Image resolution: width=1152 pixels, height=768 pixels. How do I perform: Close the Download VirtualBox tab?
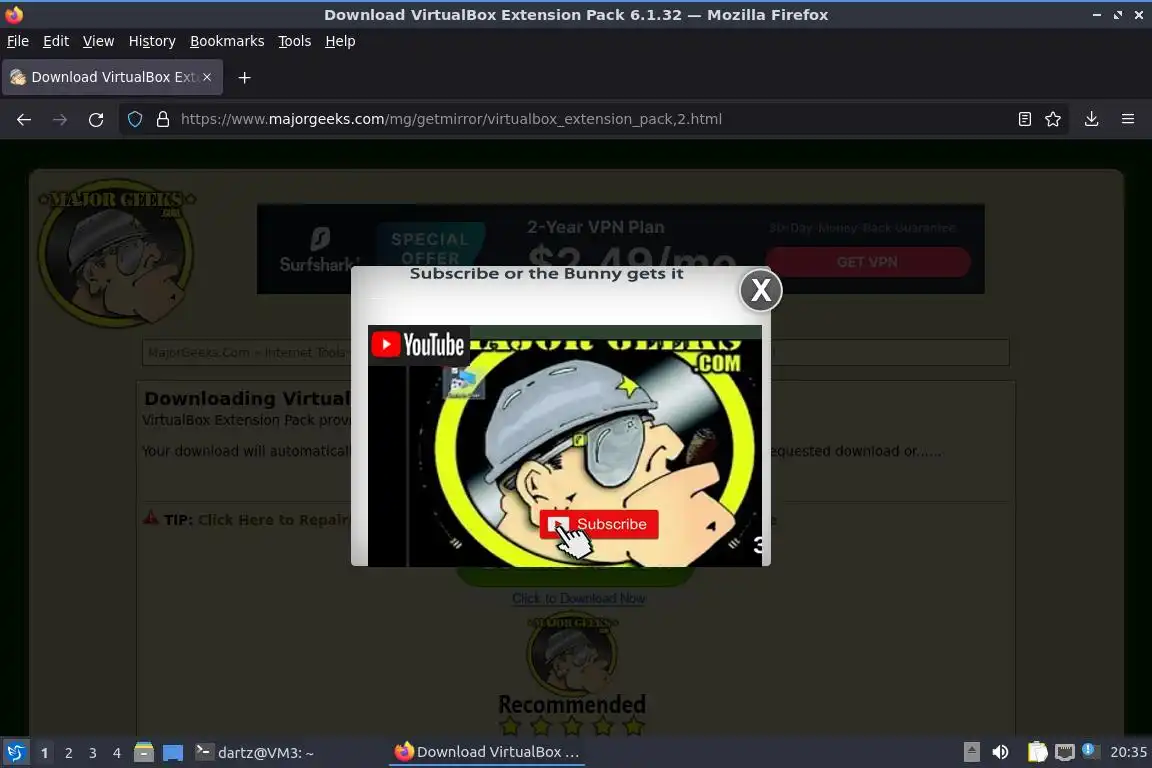pyautogui.click(x=207, y=77)
